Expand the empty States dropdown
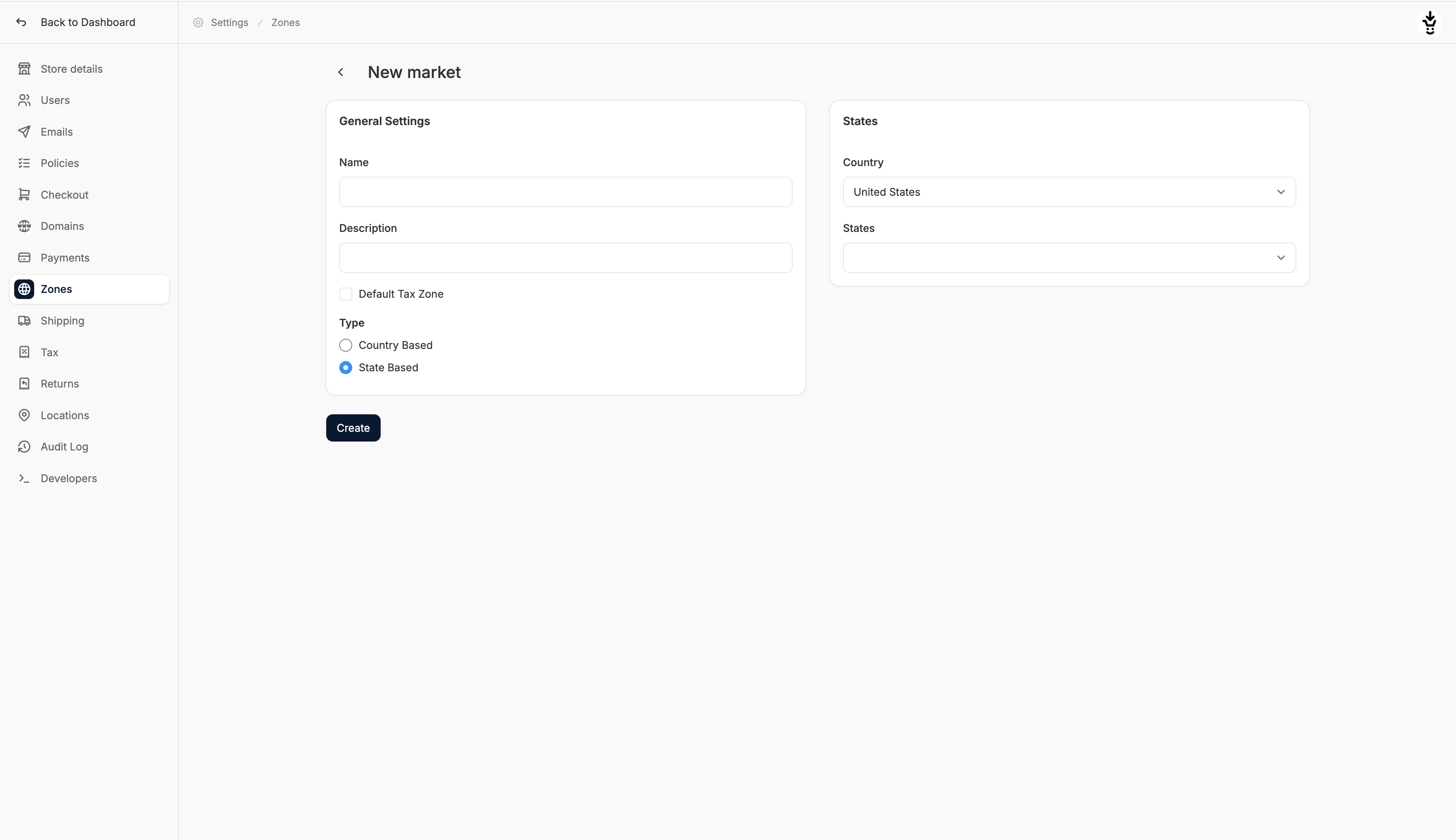The height and width of the screenshot is (840, 1456). (x=1069, y=258)
